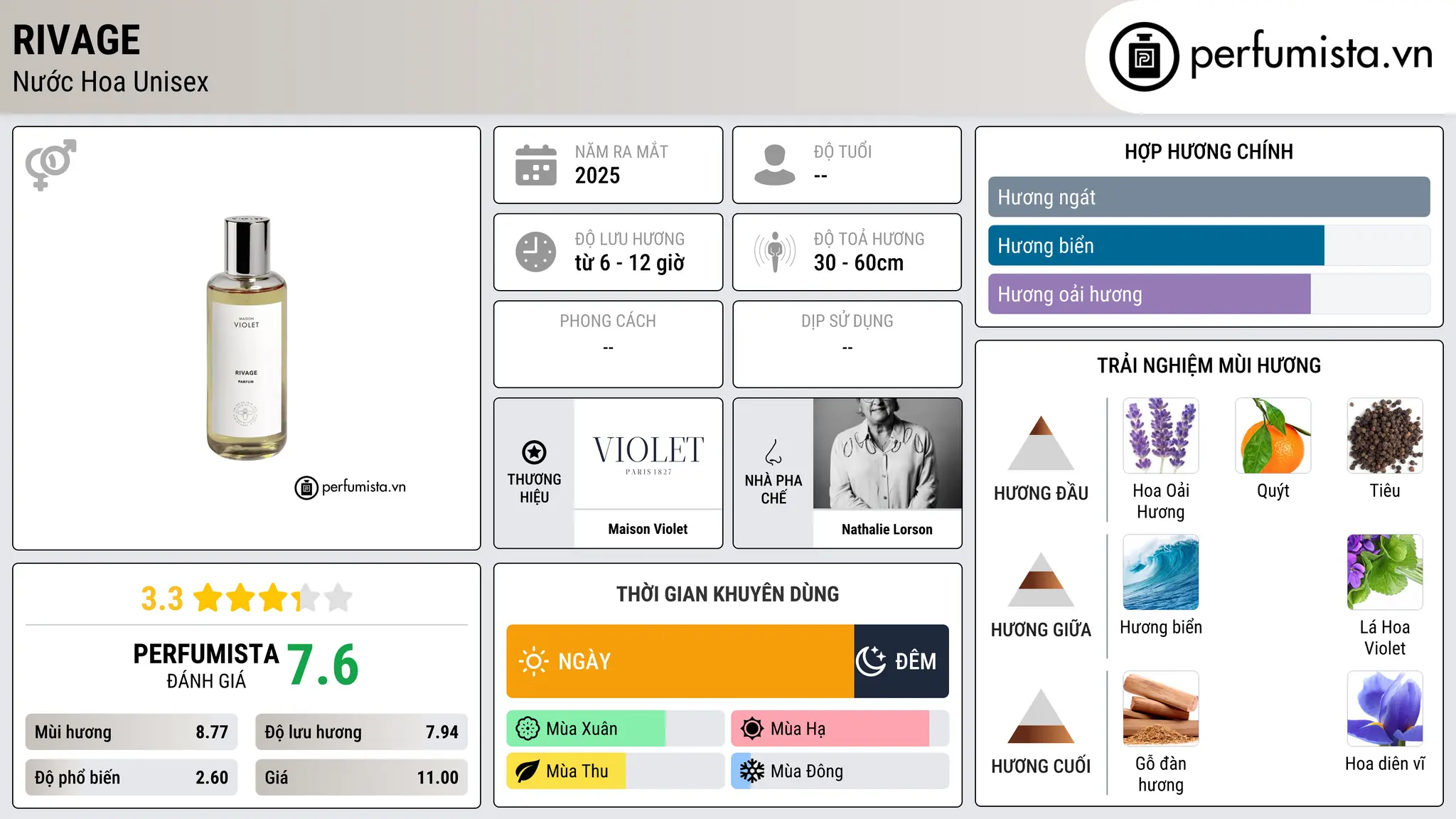Screen dimensions: 1456x819
Task: Click the sillage icon for Độ Toả Hương
Action: 775,252
